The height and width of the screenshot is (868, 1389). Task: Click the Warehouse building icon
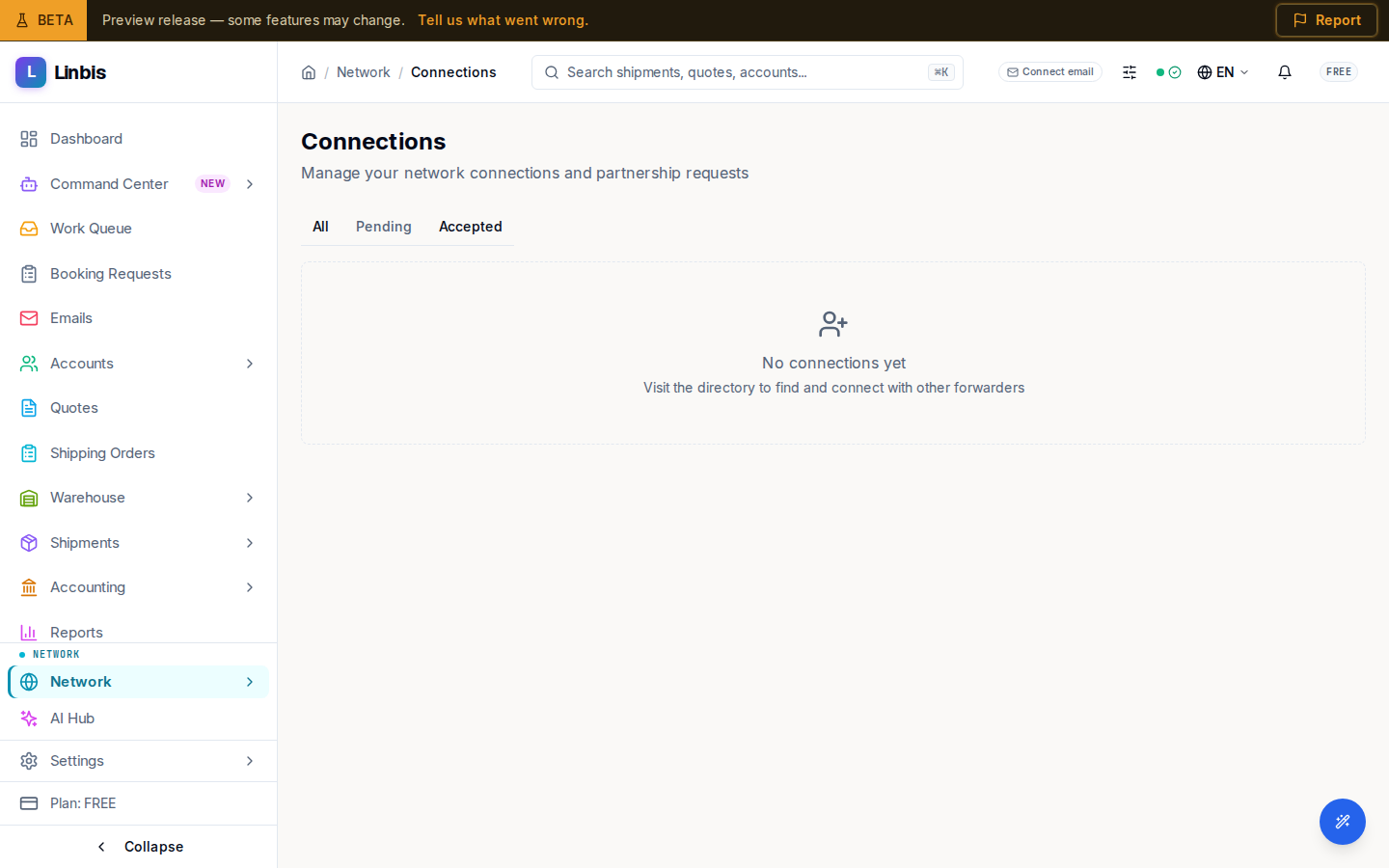[x=29, y=498]
